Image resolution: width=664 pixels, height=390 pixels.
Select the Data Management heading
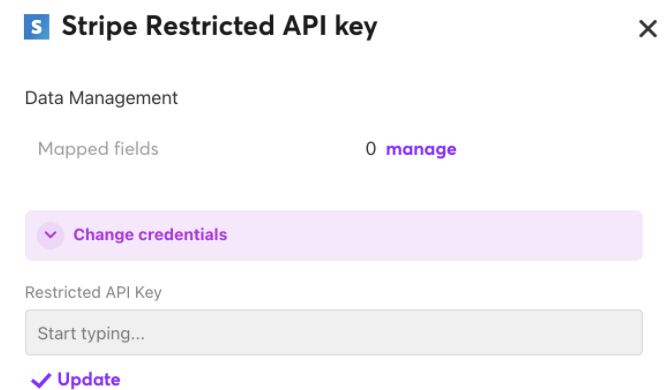click(x=101, y=98)
